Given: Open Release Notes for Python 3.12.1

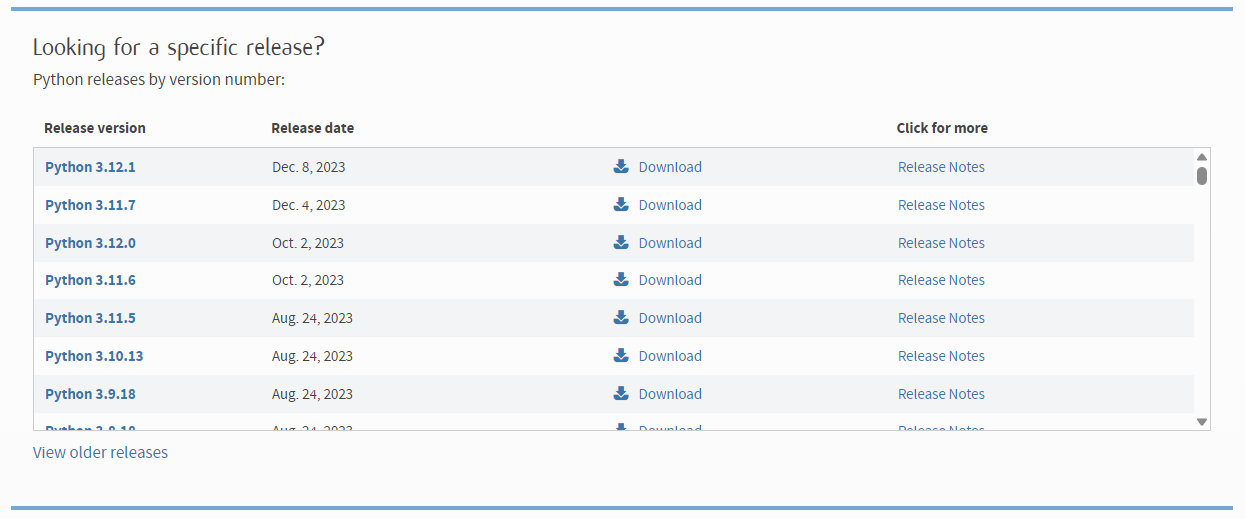Looking at the screenshot, I should pos(941,167).
